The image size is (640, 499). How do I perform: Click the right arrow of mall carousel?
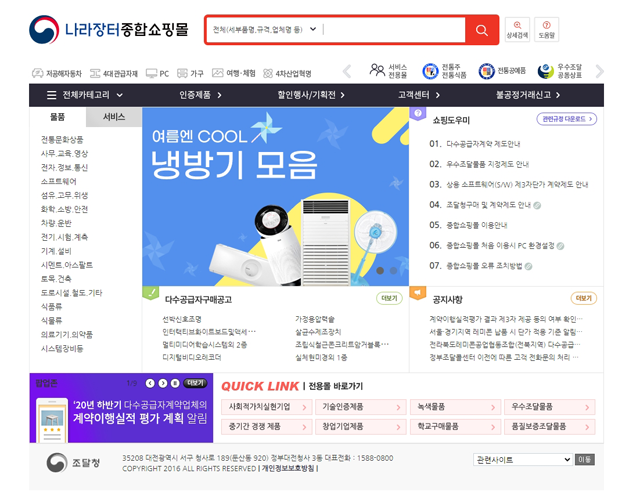599,71
